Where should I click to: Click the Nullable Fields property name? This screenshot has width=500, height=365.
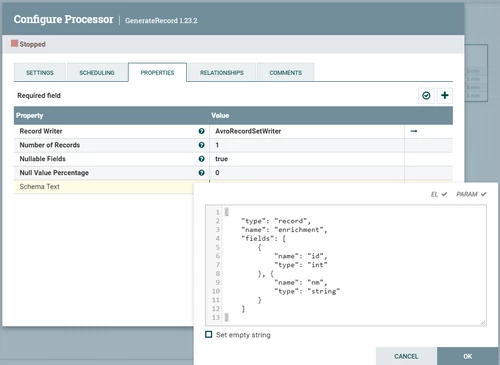coord(42,159)
